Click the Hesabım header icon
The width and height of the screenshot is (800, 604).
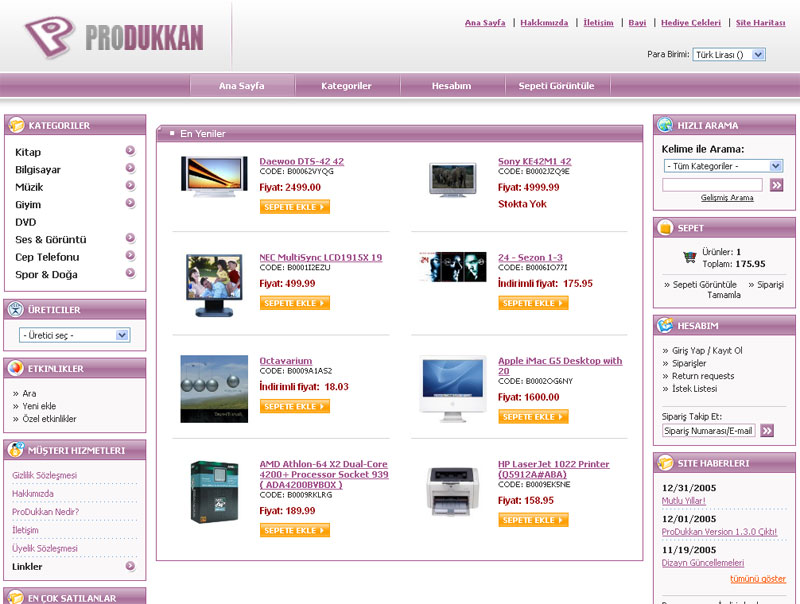click(665, 325)
